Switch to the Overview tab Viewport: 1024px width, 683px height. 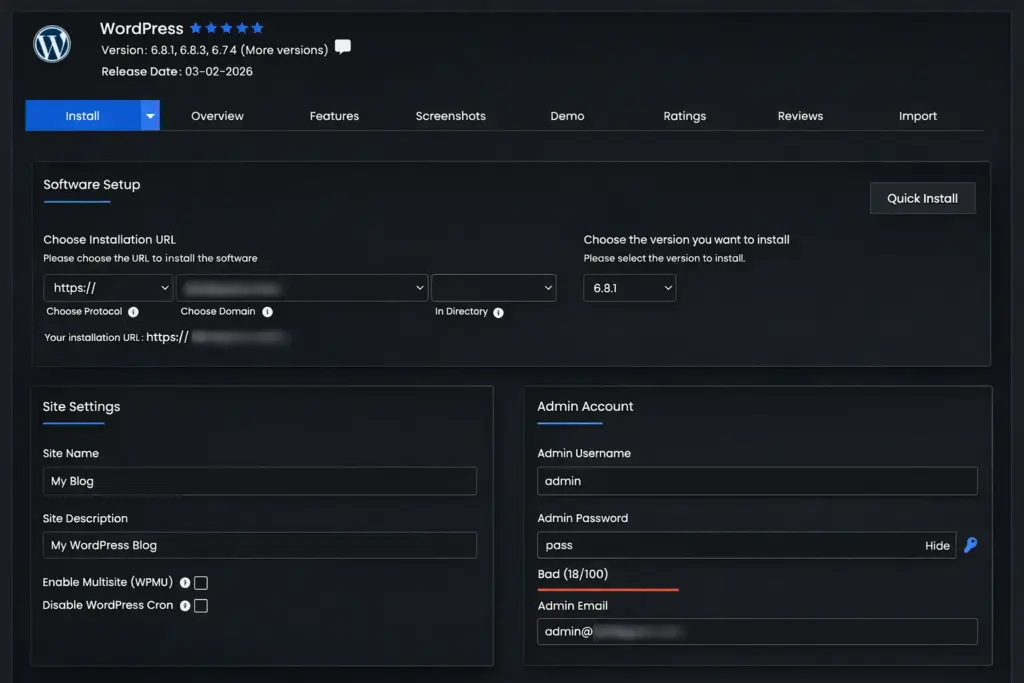[x=217, y=116]
